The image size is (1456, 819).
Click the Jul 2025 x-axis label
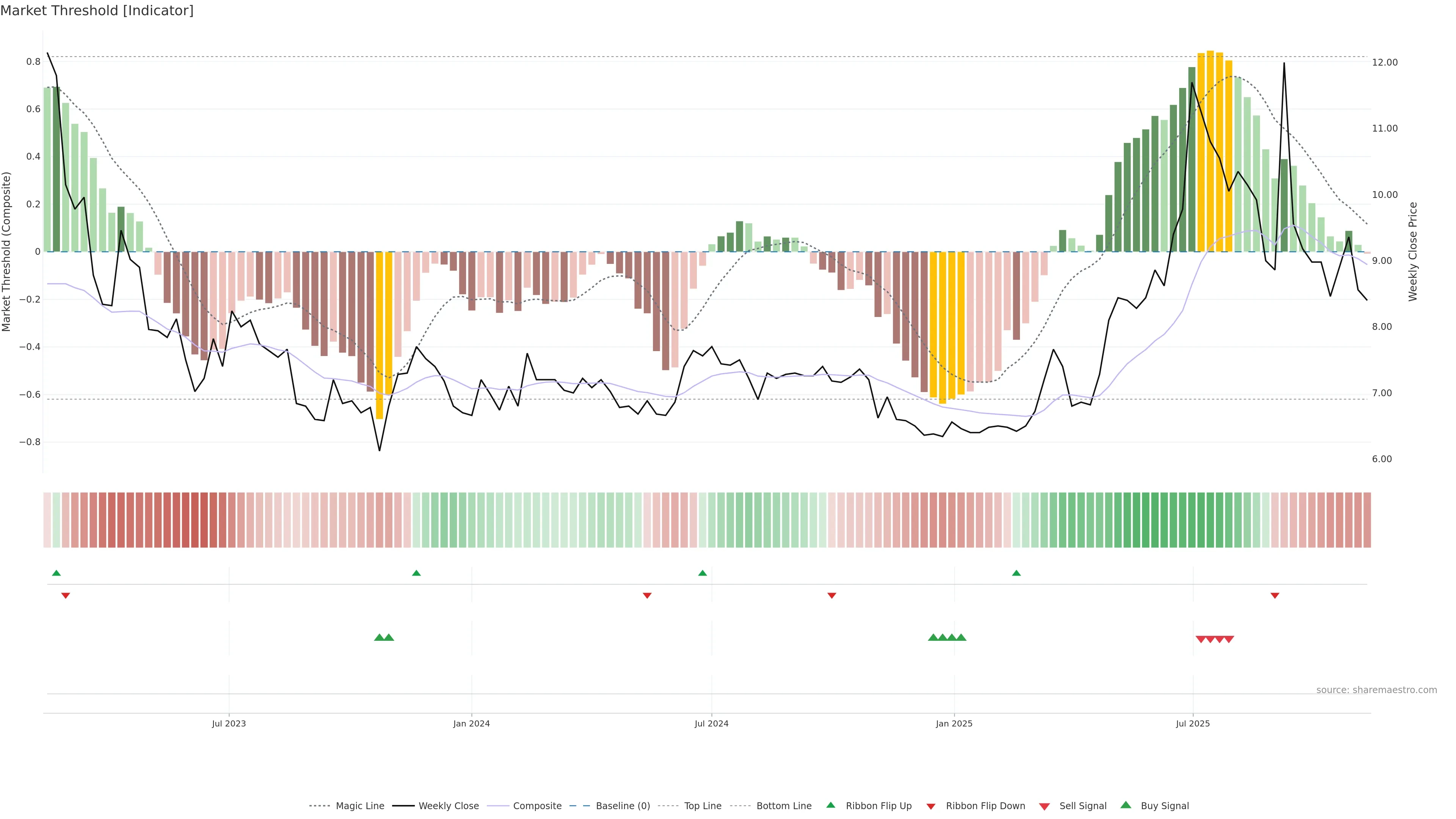click(x=1192, y=723)
